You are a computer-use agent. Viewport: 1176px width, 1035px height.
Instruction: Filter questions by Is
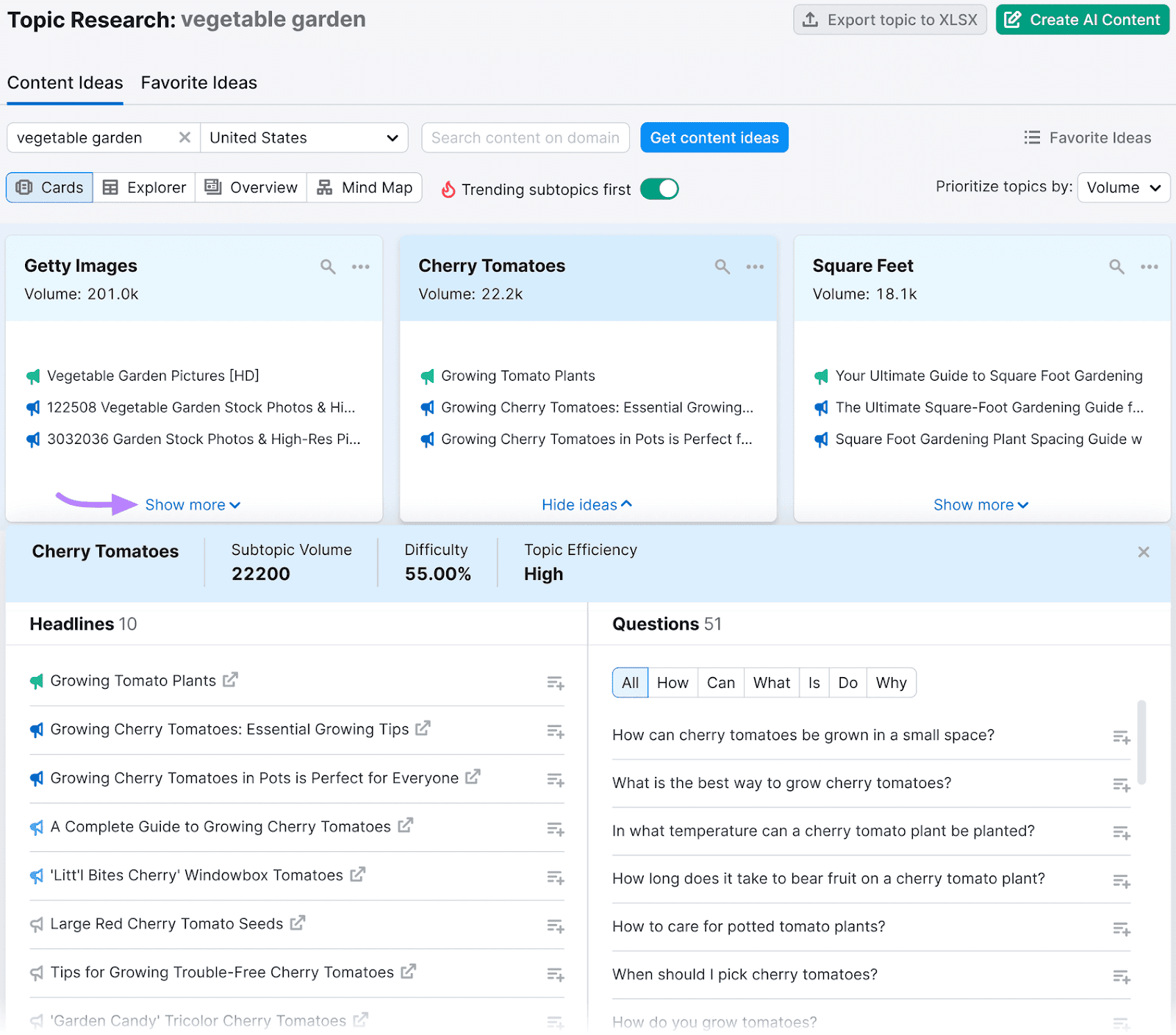click(x=814, y=683)
